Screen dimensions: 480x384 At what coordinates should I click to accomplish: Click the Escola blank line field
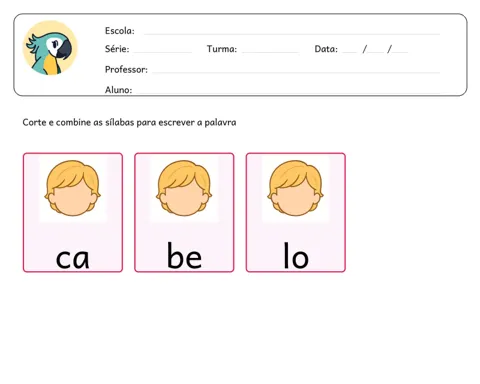(x=292, y=34)
